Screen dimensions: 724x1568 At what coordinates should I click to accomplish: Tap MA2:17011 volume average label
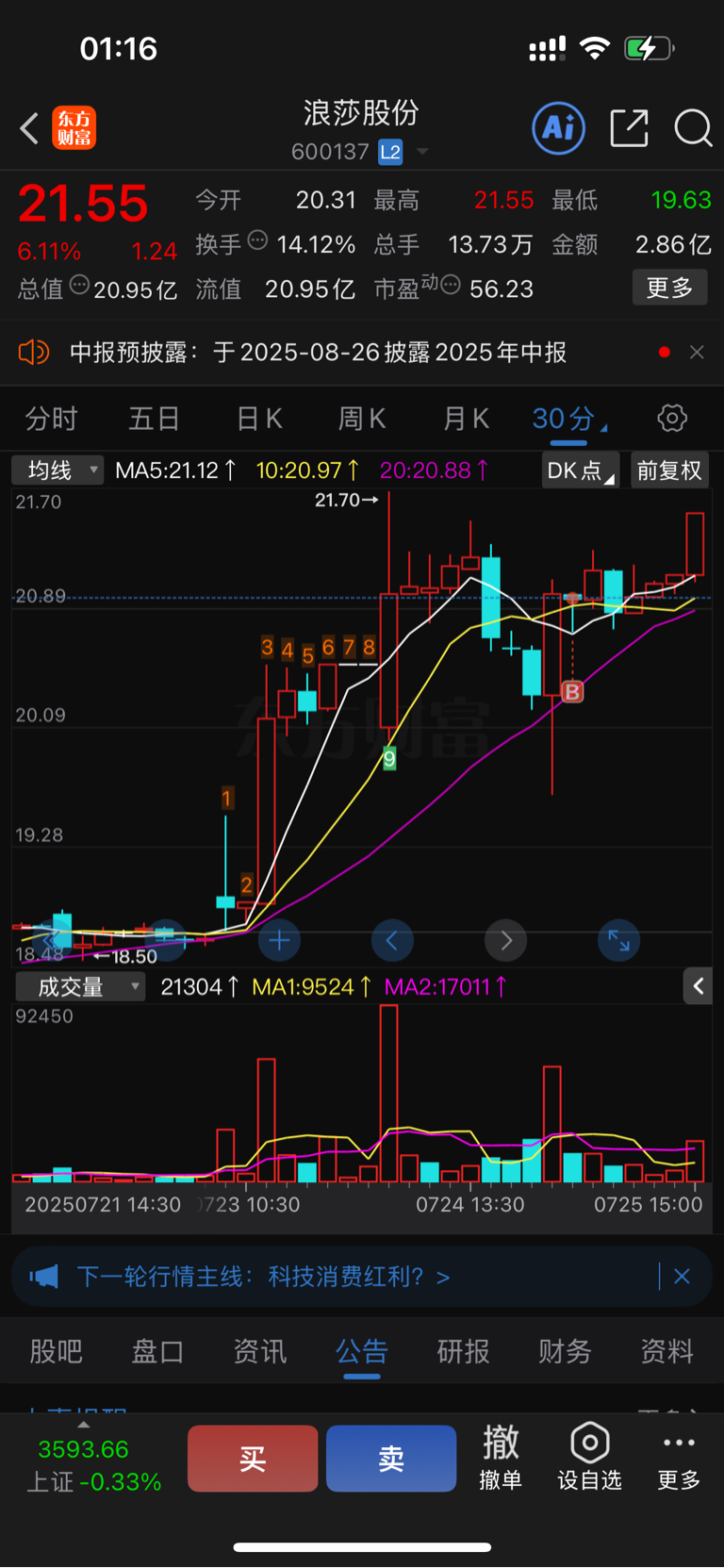tap(446, 987)
